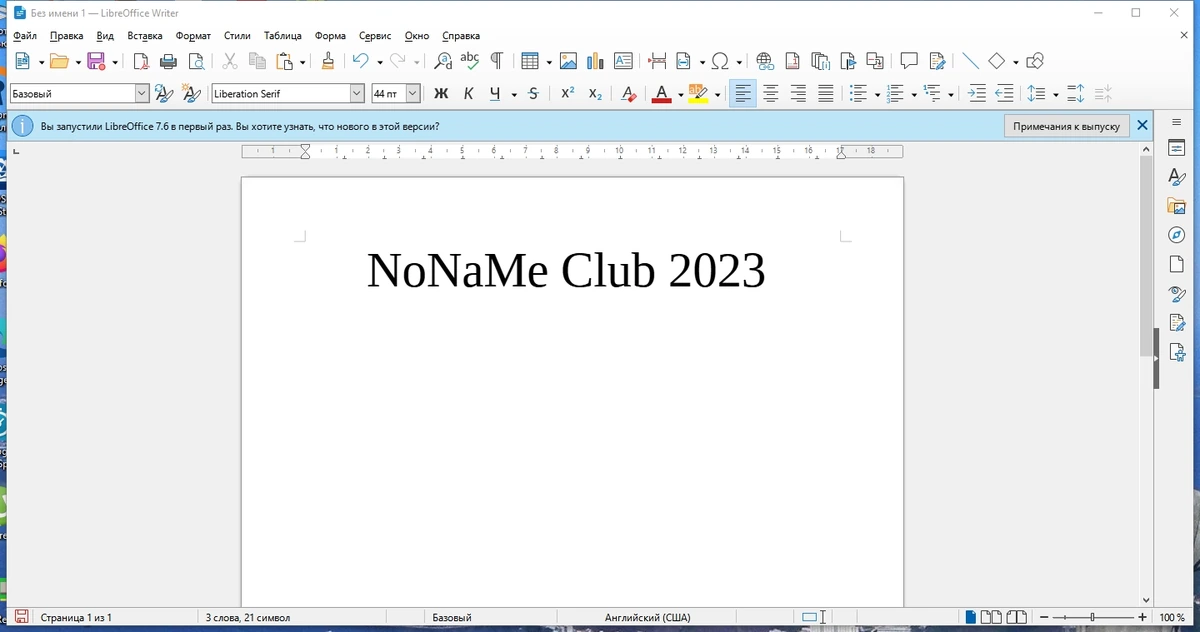The height and width of the screenshot is (632, 1200).
Task: Open paragraph style Базовый dropdown
Action: [x=141, y=93]
